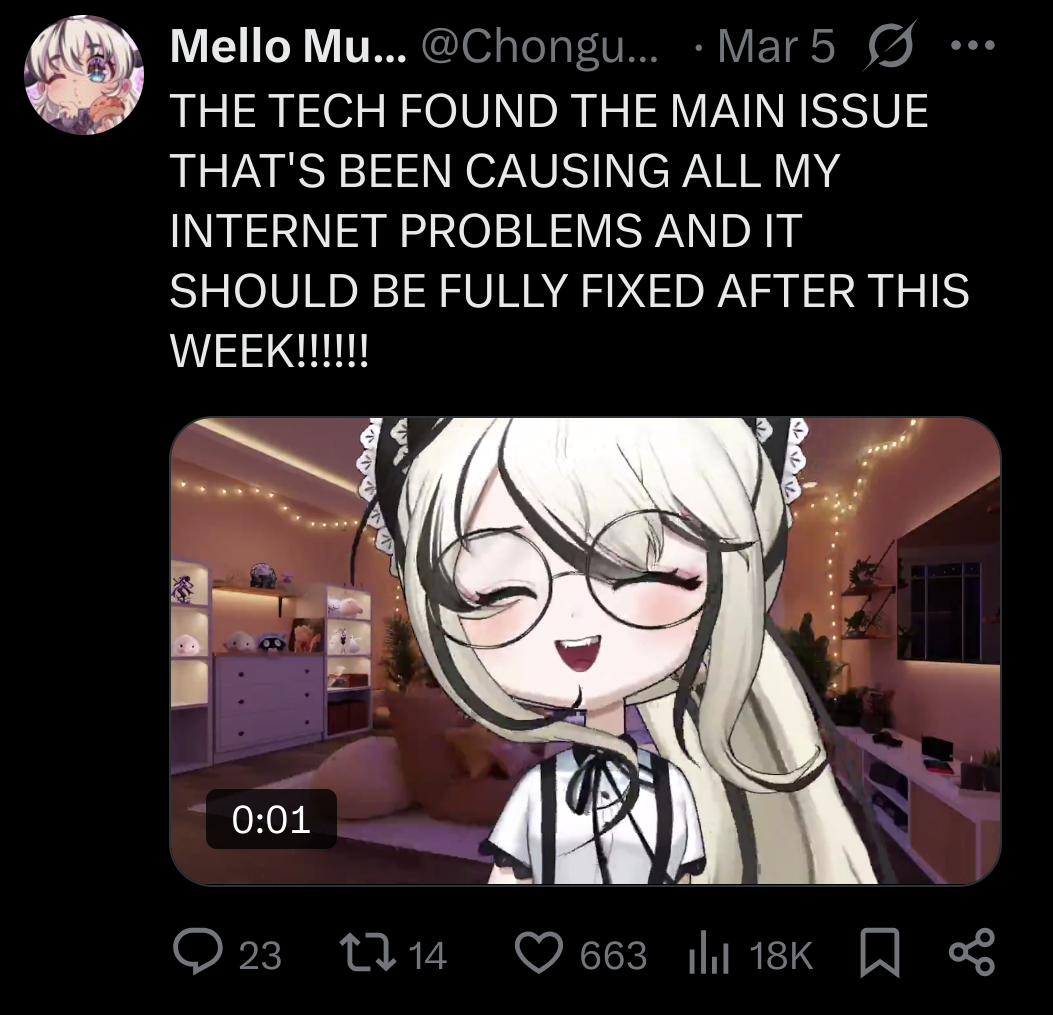Viewport: 1053px width, 1015px height.
Task: Open the share icon
Action: click(971, 952)
